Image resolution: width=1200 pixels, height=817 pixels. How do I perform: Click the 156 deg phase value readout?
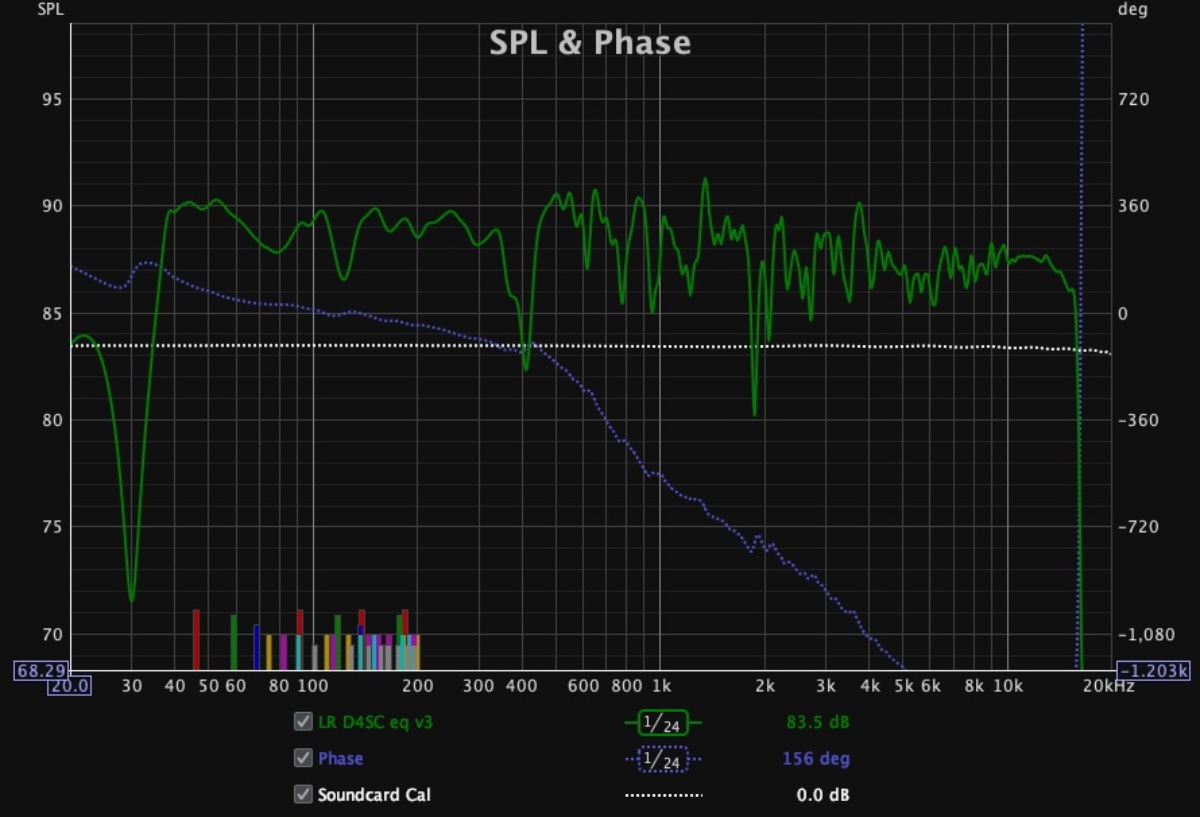[x=816, y=759]
